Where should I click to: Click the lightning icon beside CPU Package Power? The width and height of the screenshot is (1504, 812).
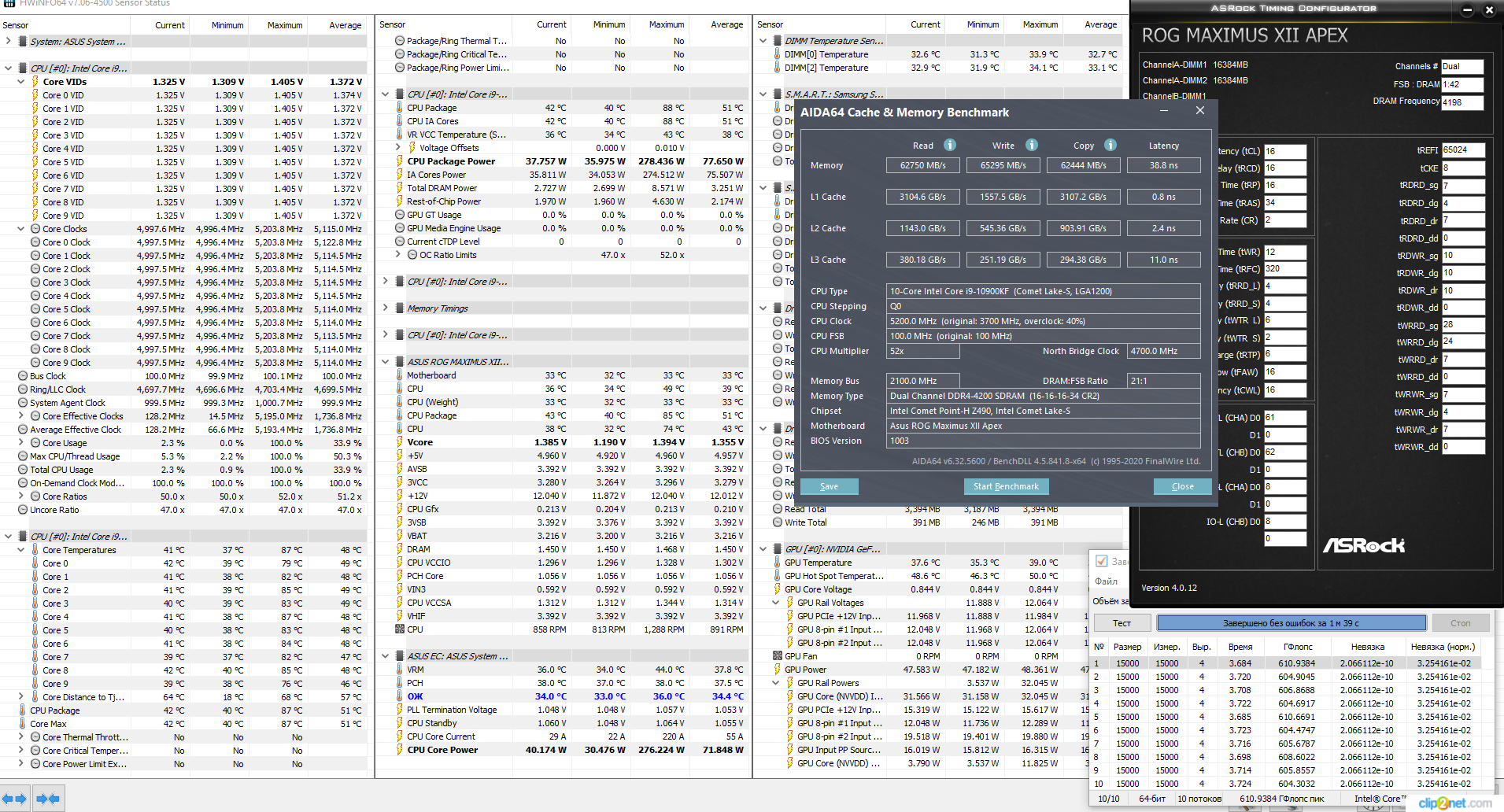400,161
